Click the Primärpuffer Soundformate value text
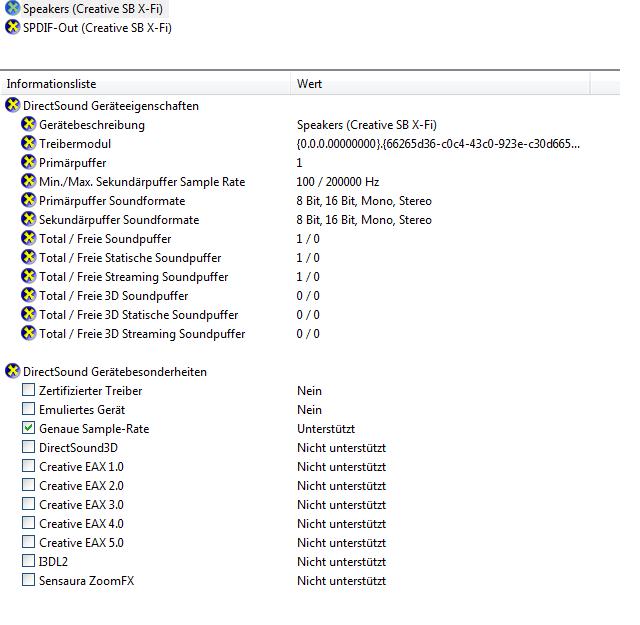The image size is (640, 625). click(x=364, y=201)
